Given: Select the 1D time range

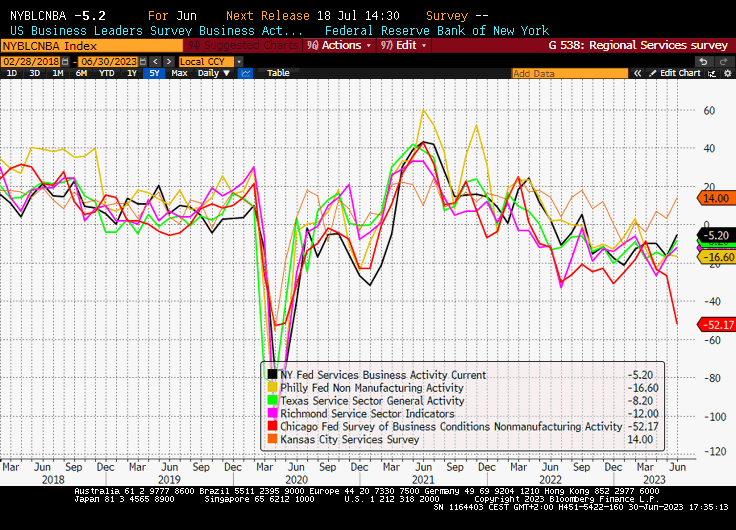Looking at the screenshot, I should [11, 73].
